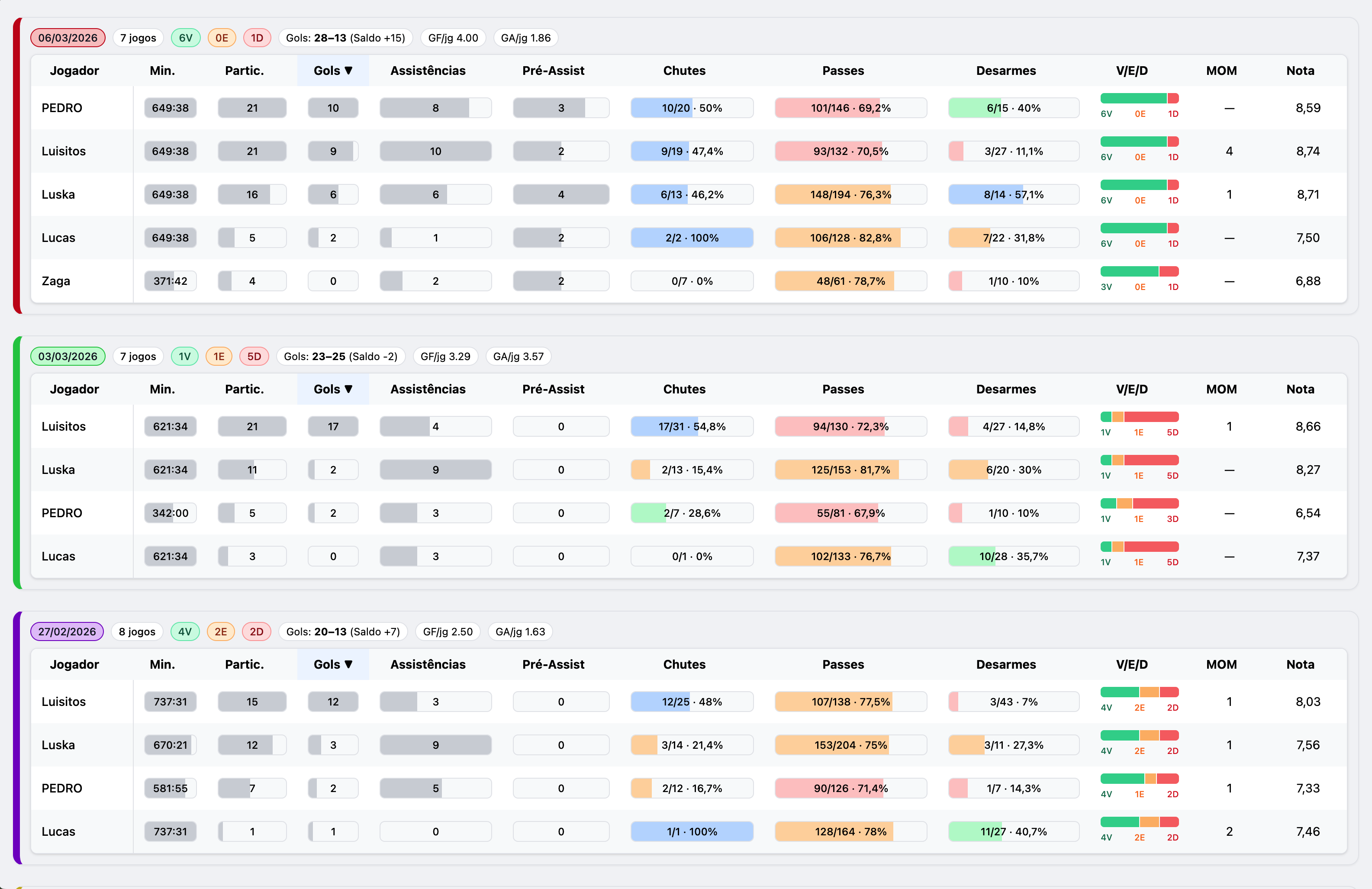Click Desarmes header in first table
The width and height of the screenshot is (1372, 889).
pos(1005,71)
